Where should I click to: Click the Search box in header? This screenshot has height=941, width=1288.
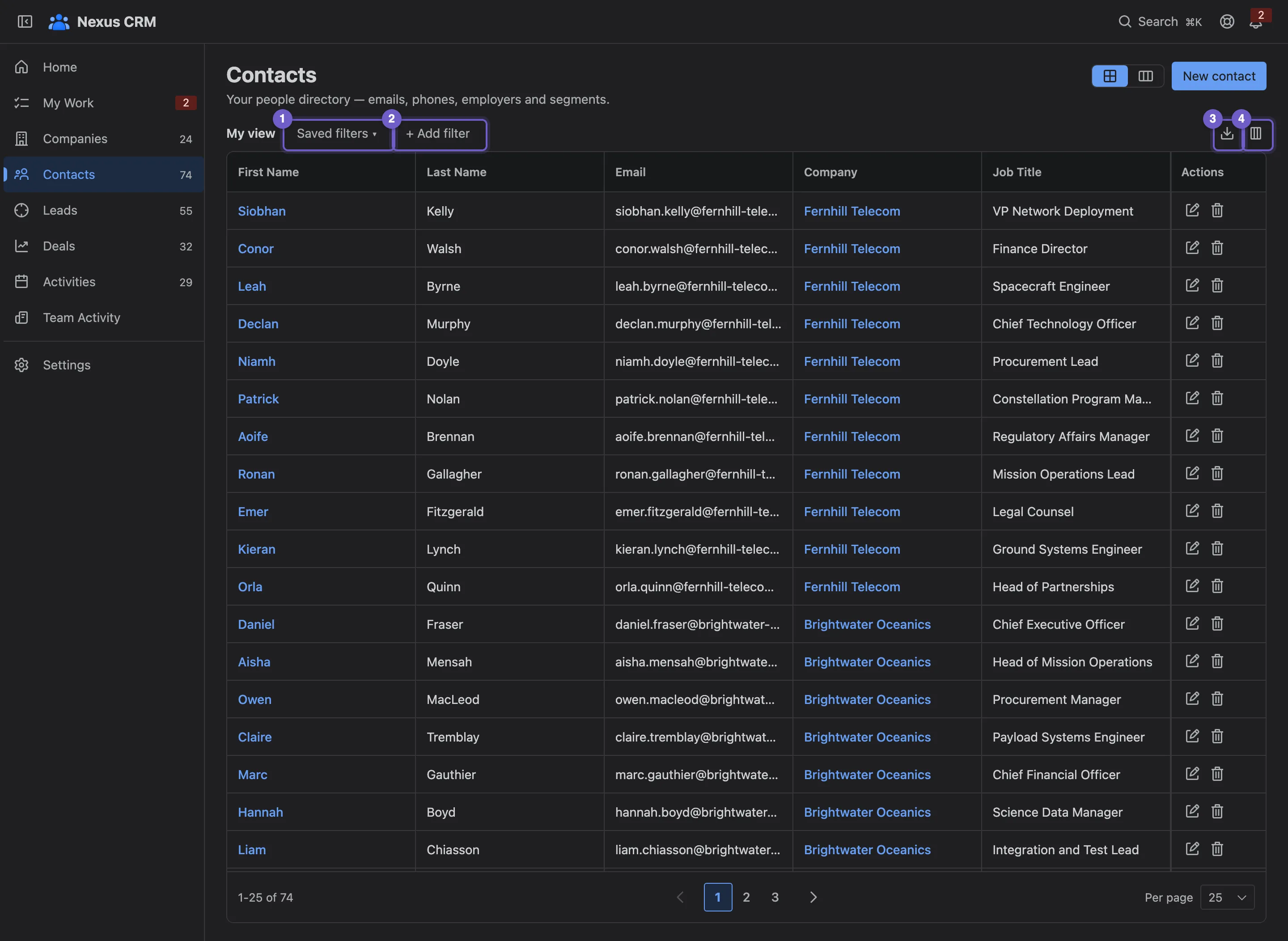(1160, 21)
